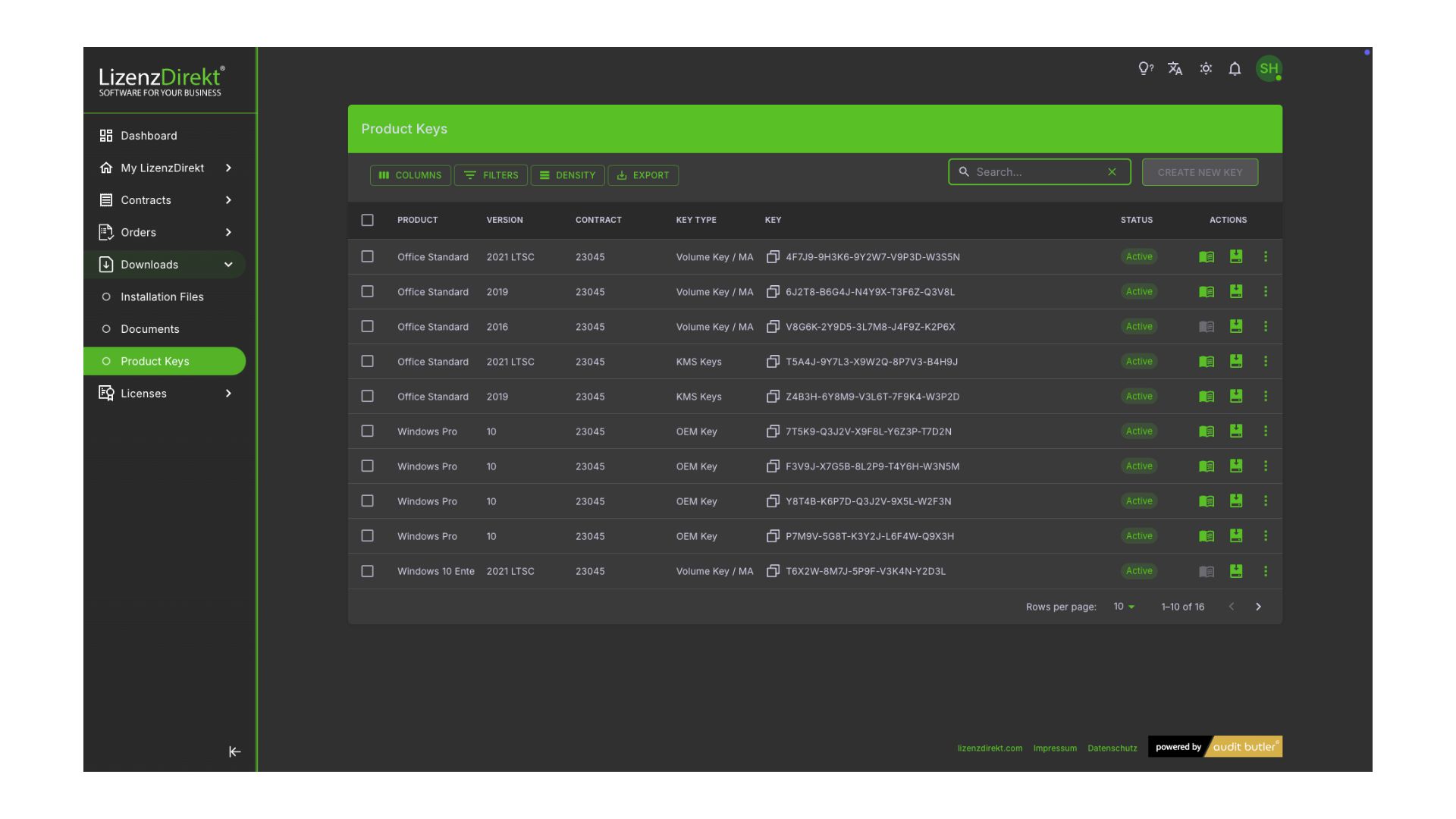Viewport: 1456px width, 819px height.
Task: Collapse the sidebar using the arrow icon
Action: [234, 752]
